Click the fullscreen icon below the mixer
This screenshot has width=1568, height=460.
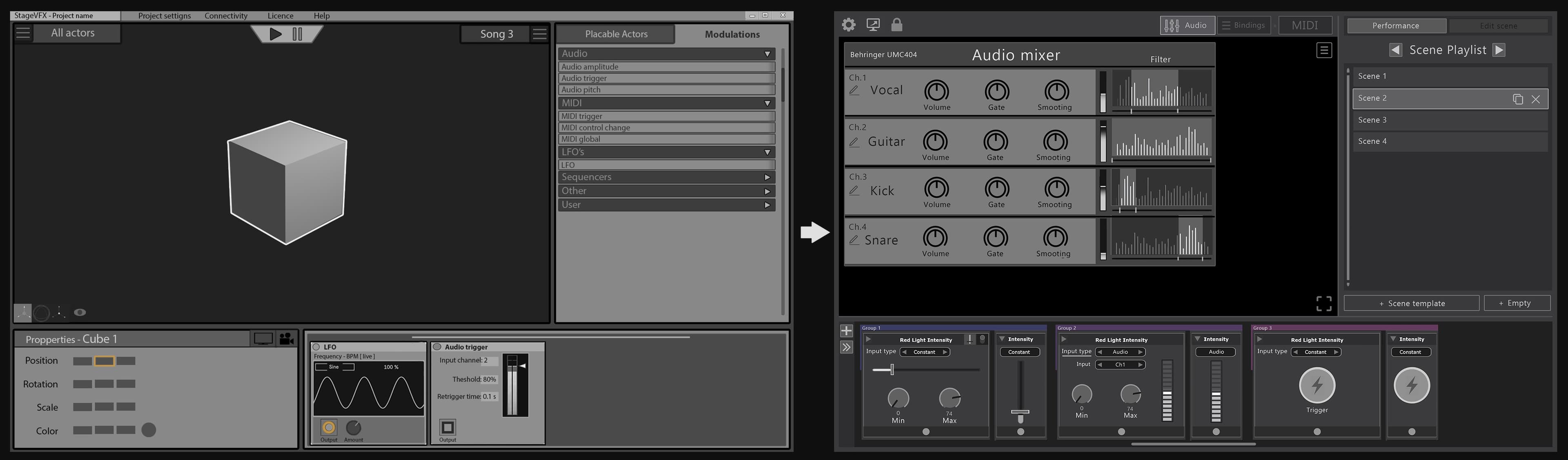[x=1324, y=304]
